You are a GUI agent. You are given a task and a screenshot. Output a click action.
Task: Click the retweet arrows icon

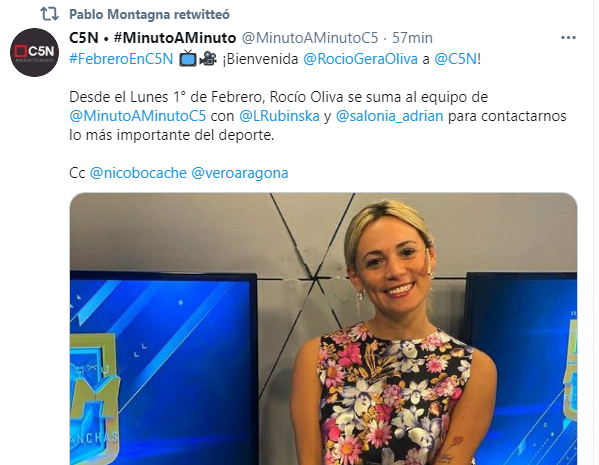[x=49, y=14]
